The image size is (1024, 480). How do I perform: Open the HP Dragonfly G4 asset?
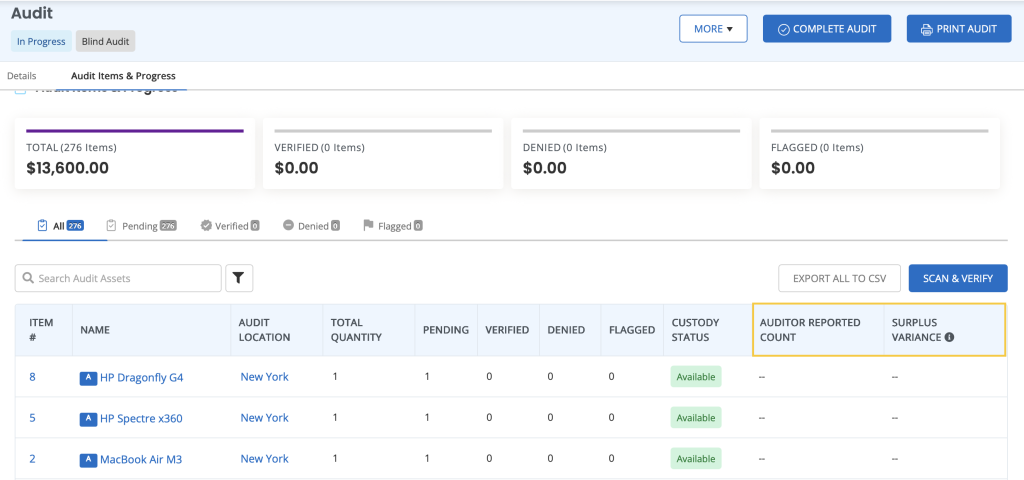pos(141,377)
